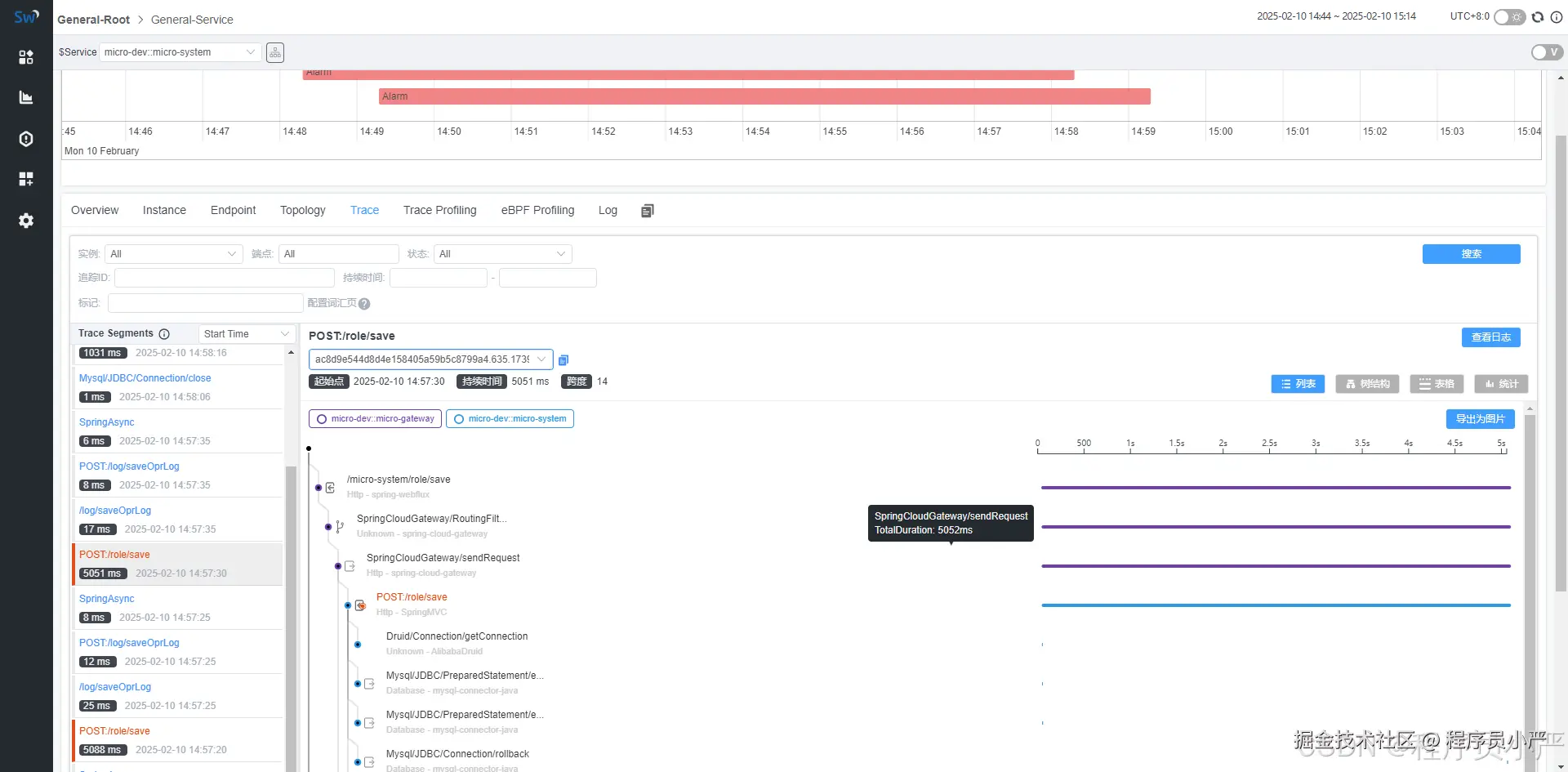Toggle the micro-dev::micro-gateway legend
The height and width of the screenshot is (772, 1568).
375,419
